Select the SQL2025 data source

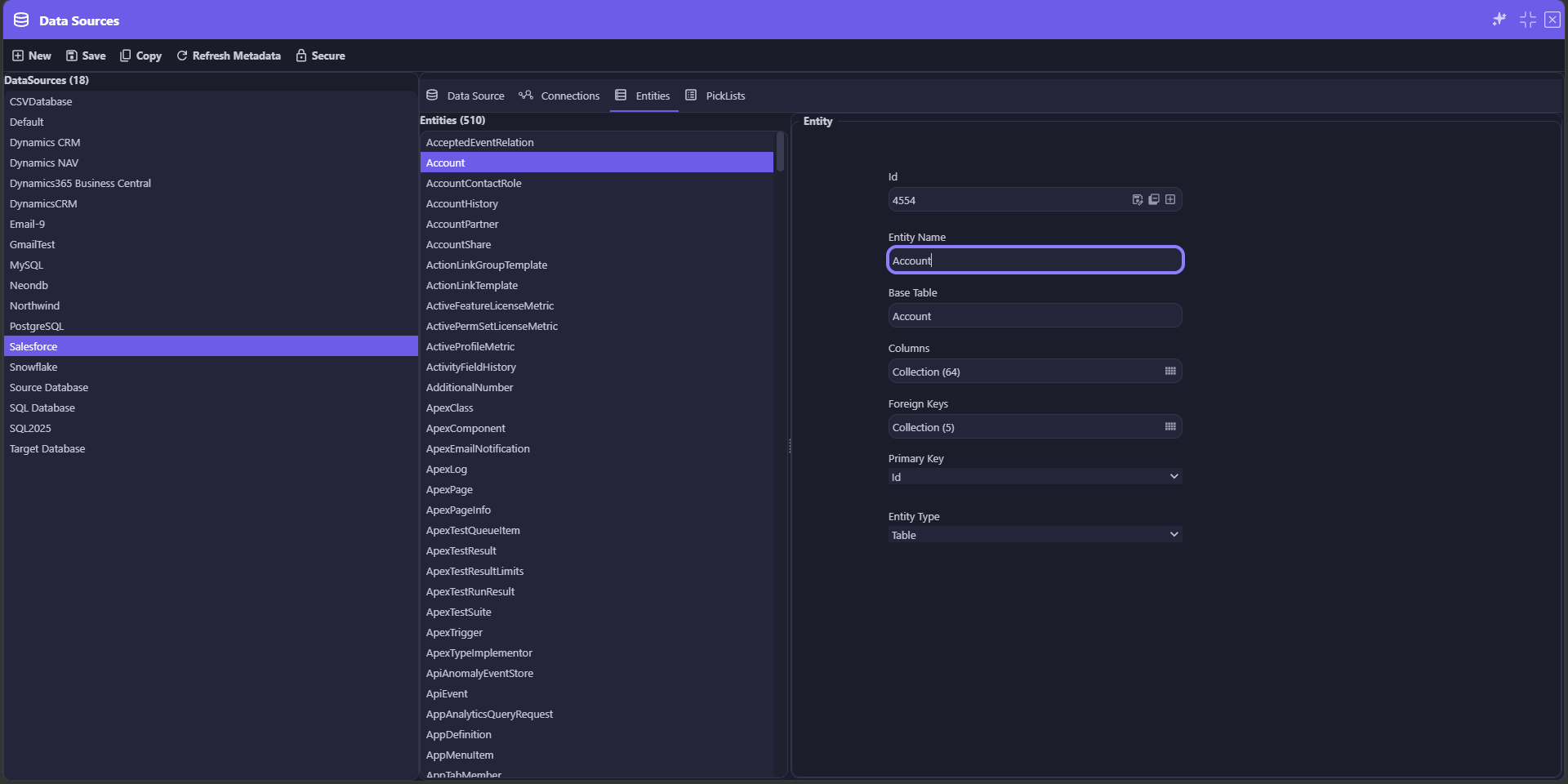click(211, 428)
